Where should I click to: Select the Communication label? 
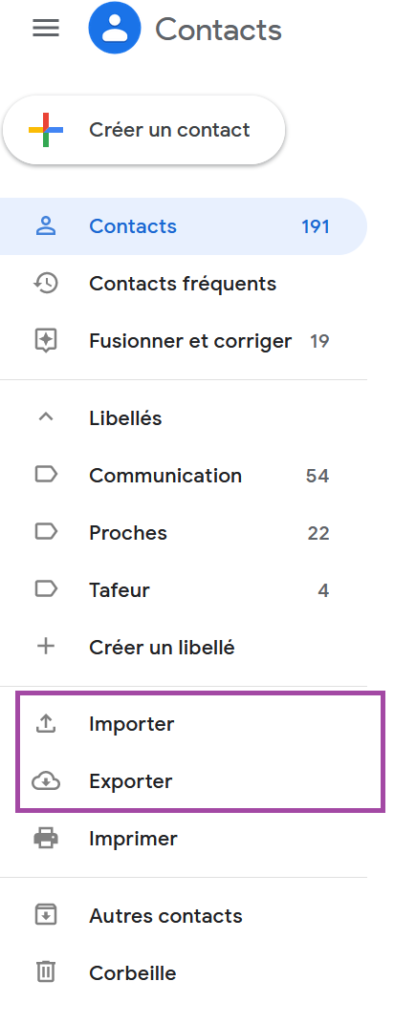tap(183, 475)
